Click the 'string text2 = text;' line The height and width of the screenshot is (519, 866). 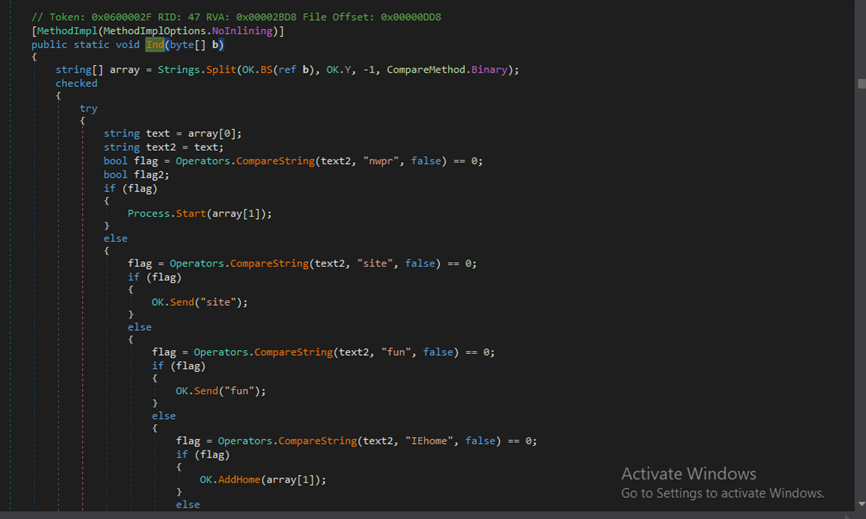click(x=163, y=147)
